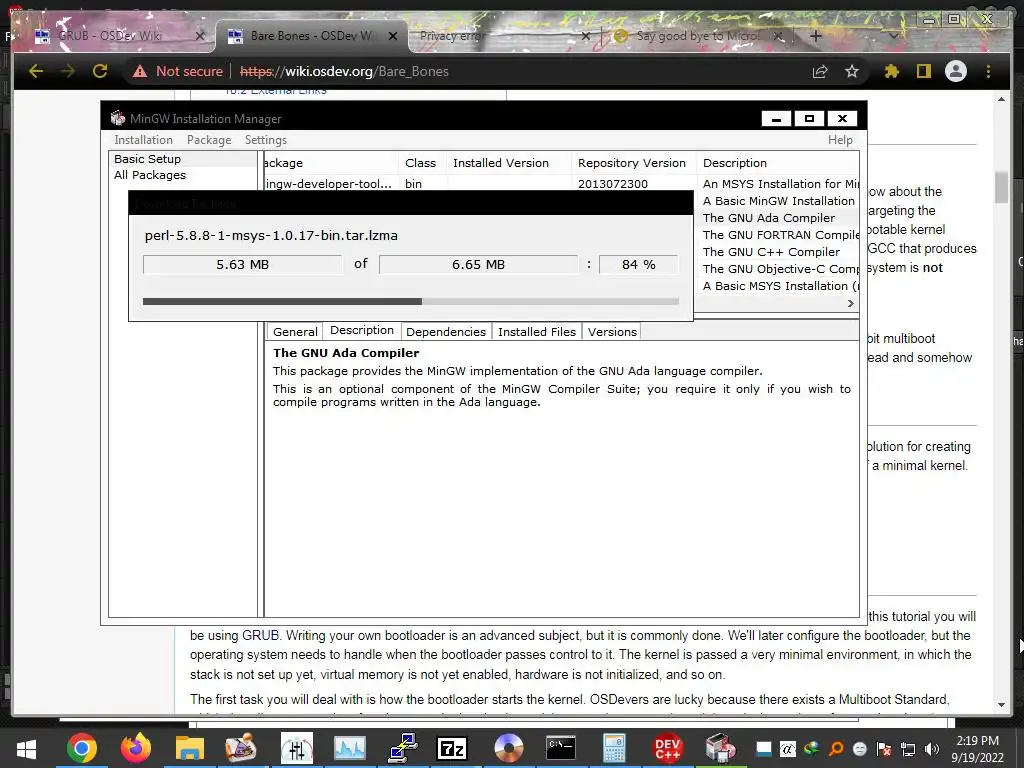Open the Chrome three-dot menu
The image size is (1024, 768).
coord(988,71)
